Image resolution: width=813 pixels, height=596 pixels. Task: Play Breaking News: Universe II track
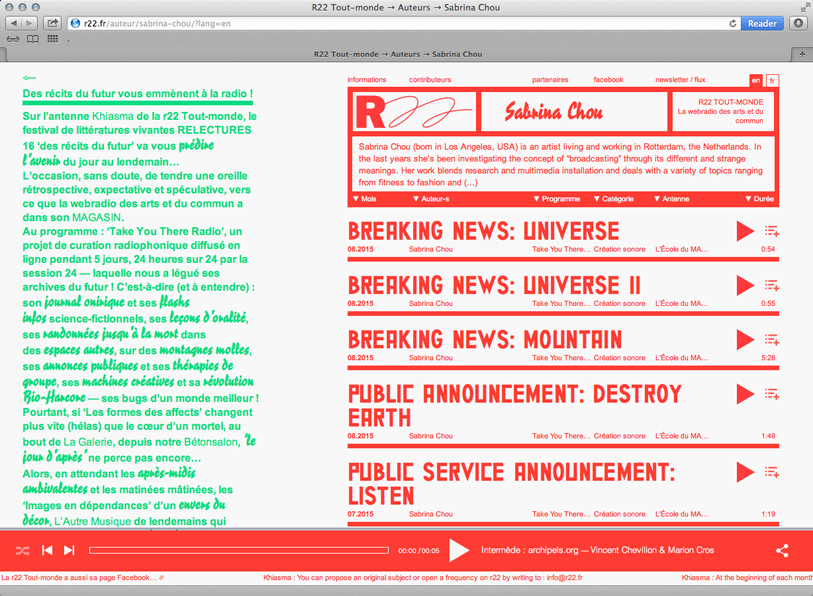(745, 285)
